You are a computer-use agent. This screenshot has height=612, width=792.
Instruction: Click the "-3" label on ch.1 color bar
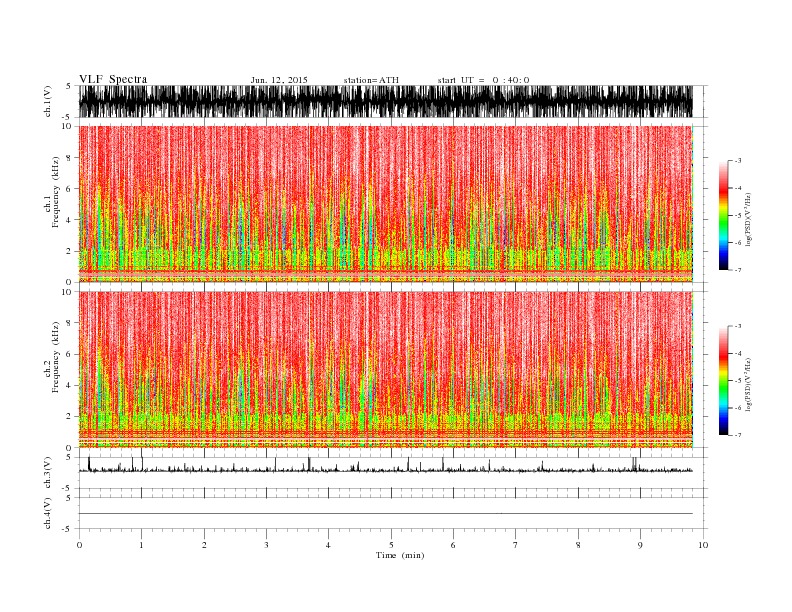737,161
